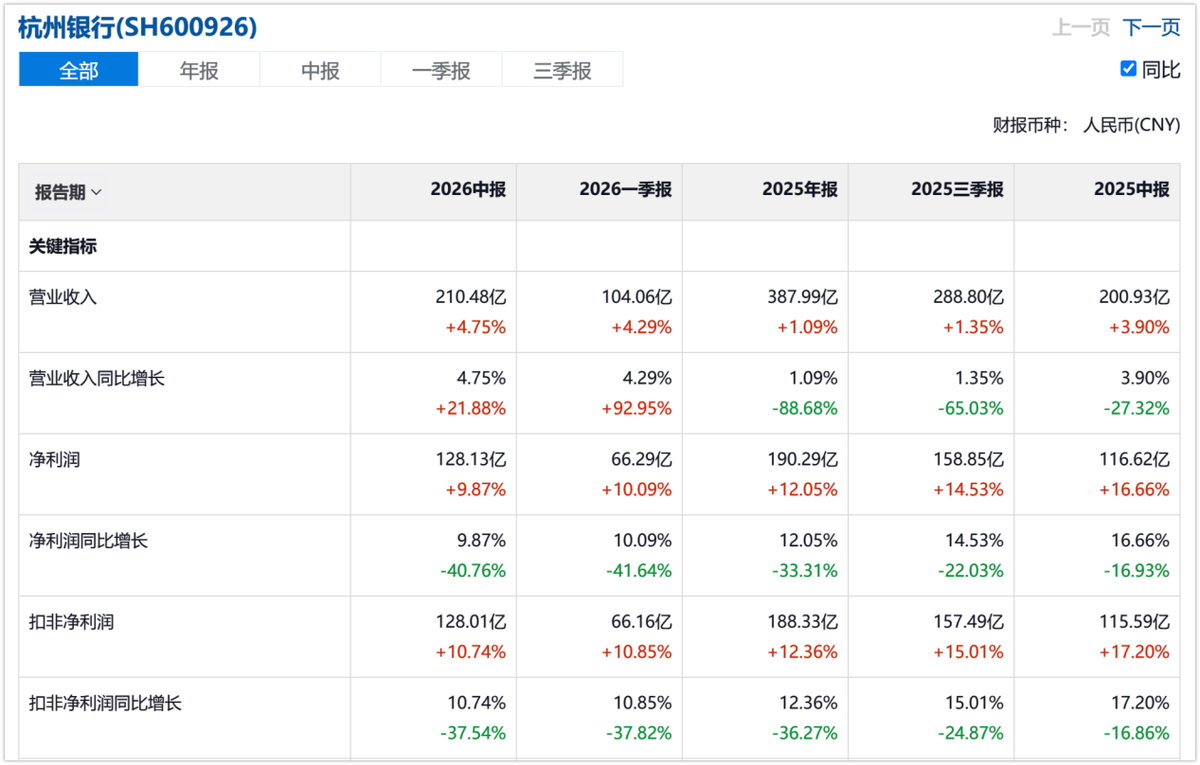
Task: Switch to the 中报 tab
Action: tap(320, 70)
